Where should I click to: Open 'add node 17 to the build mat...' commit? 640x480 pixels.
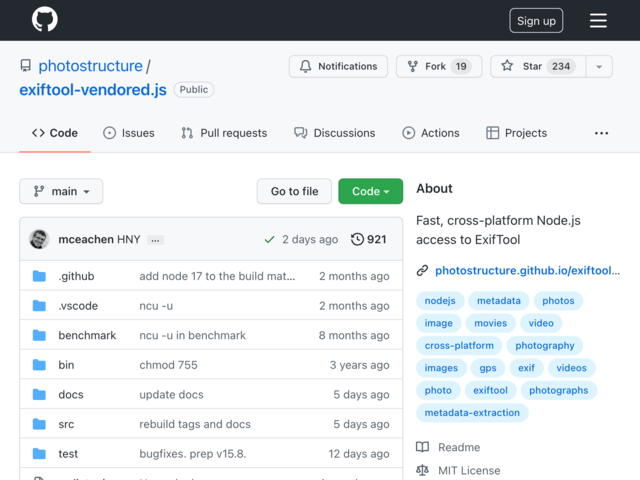point(217,276)
